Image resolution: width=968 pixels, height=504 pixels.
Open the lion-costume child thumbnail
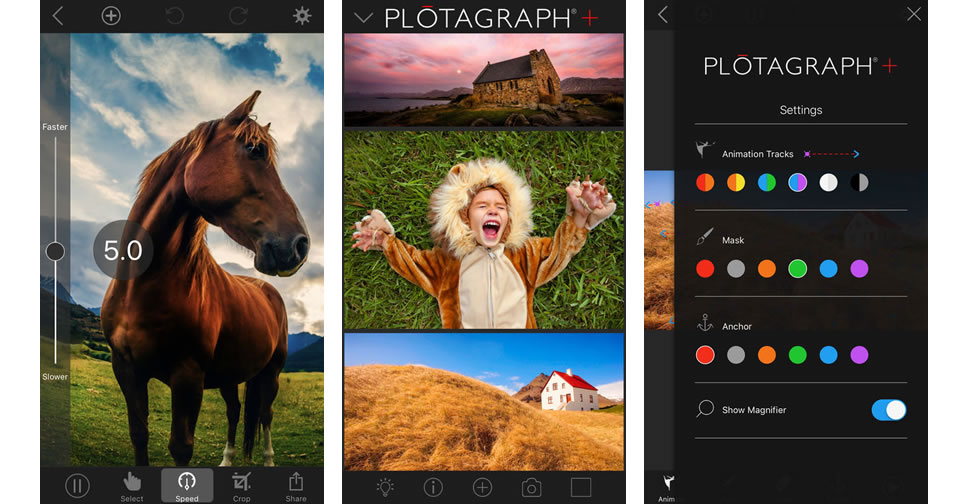tap(484, 229)
